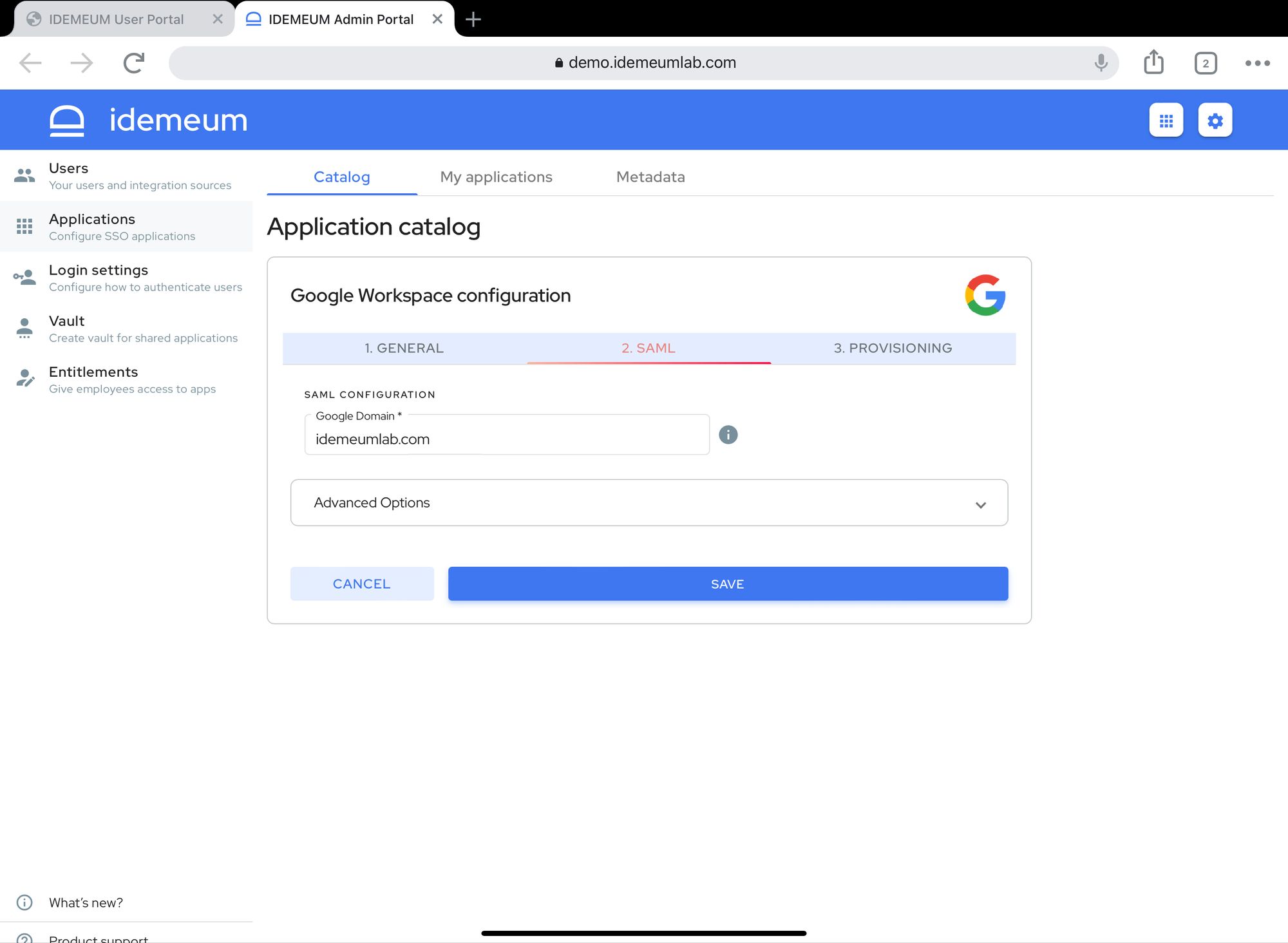Open a new browser tab with plus
Screen dimensions: 1288x943
click(473, 19)
